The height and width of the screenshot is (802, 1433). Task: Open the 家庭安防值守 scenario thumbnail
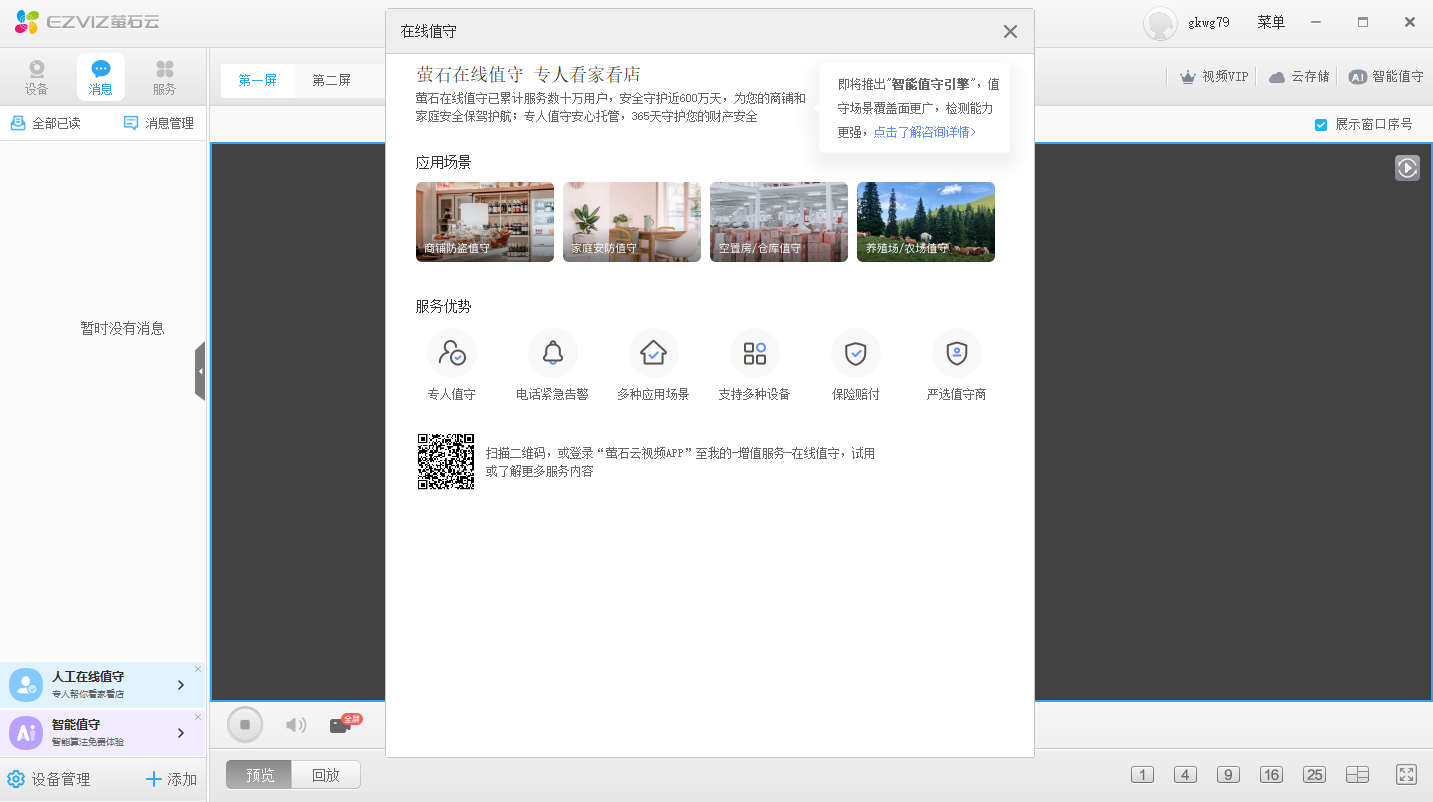click(x=632, y=222)
